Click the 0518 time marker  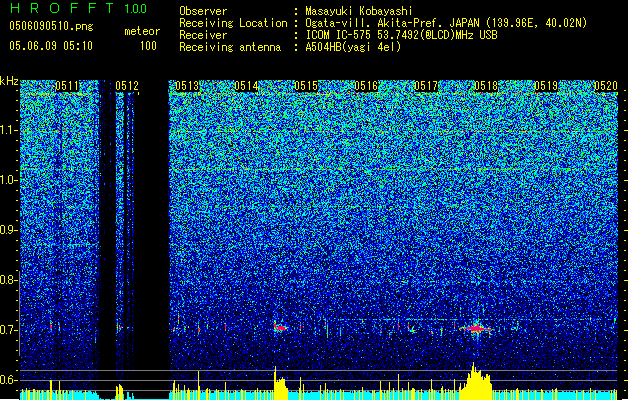(x=486, y=86)
